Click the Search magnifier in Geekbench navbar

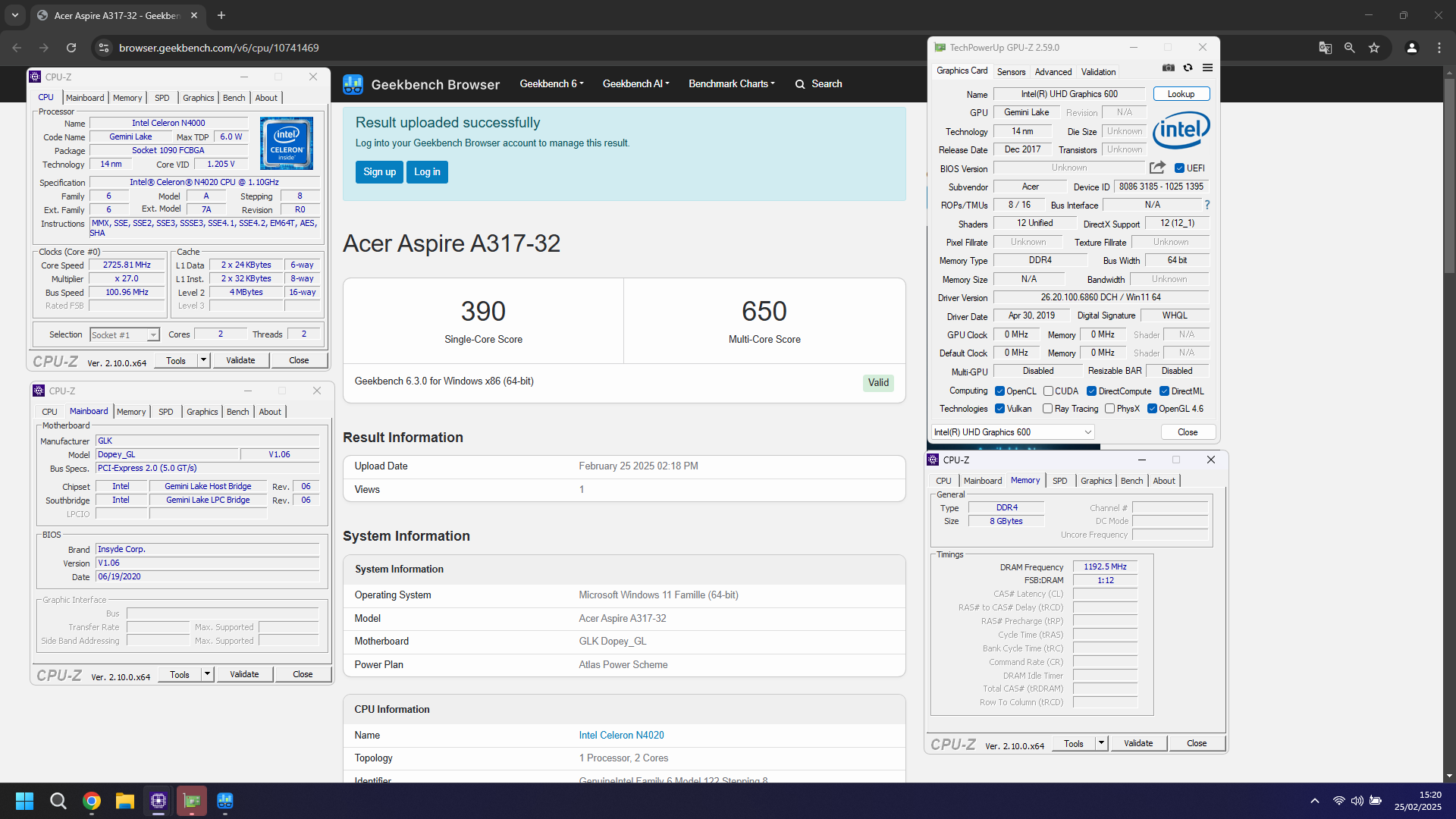tap(800, 84)
